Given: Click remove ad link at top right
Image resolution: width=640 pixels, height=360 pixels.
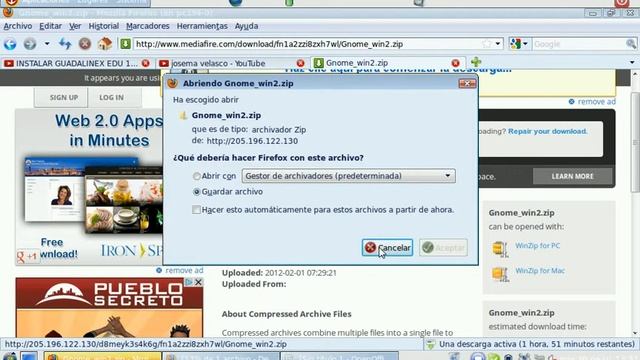Looking at the screenshot, I should [596, 102].
